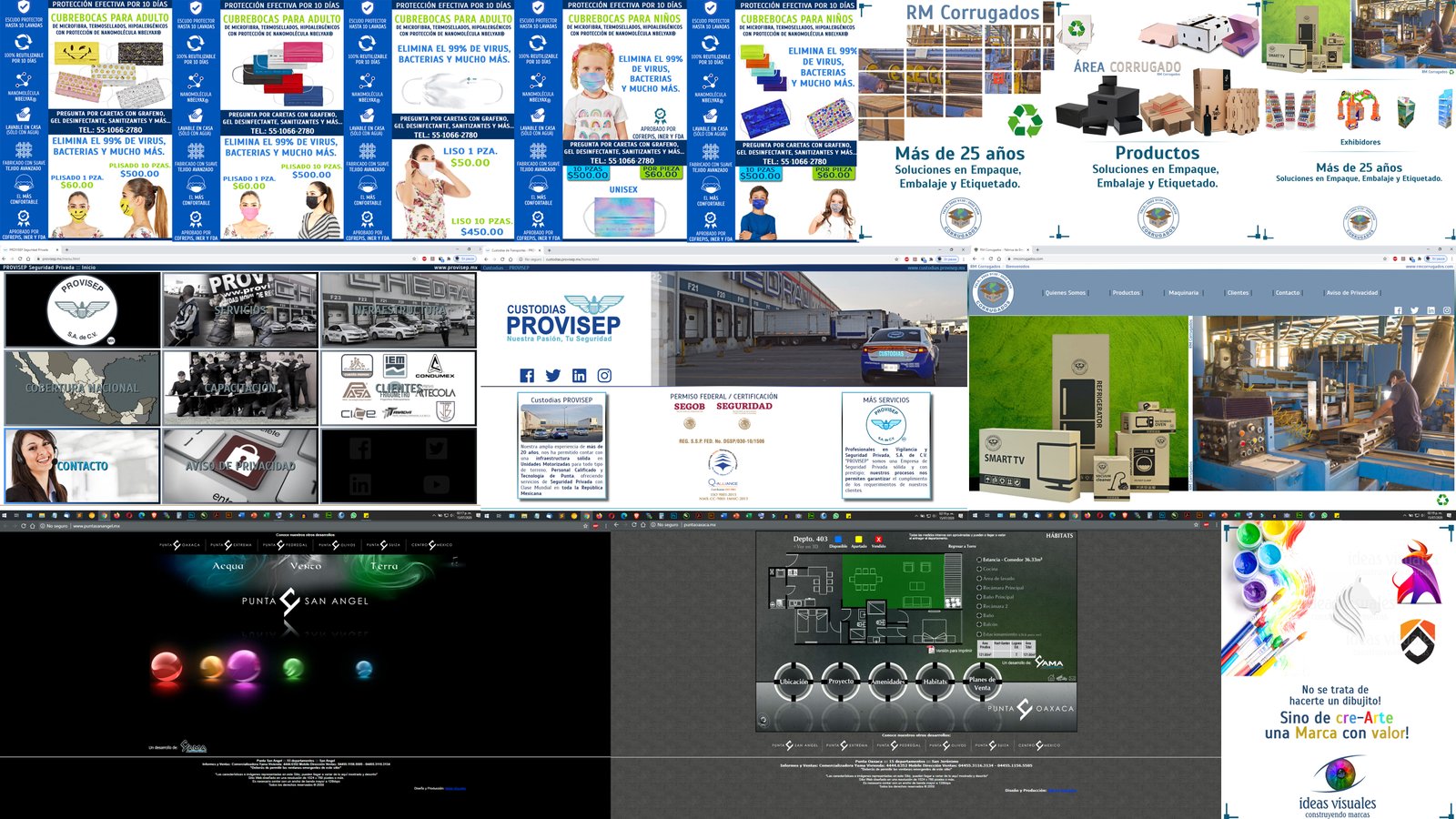Click Facebook icon on Custodias PROVISEP page
1456x819 pixels.
coord(527,376)
